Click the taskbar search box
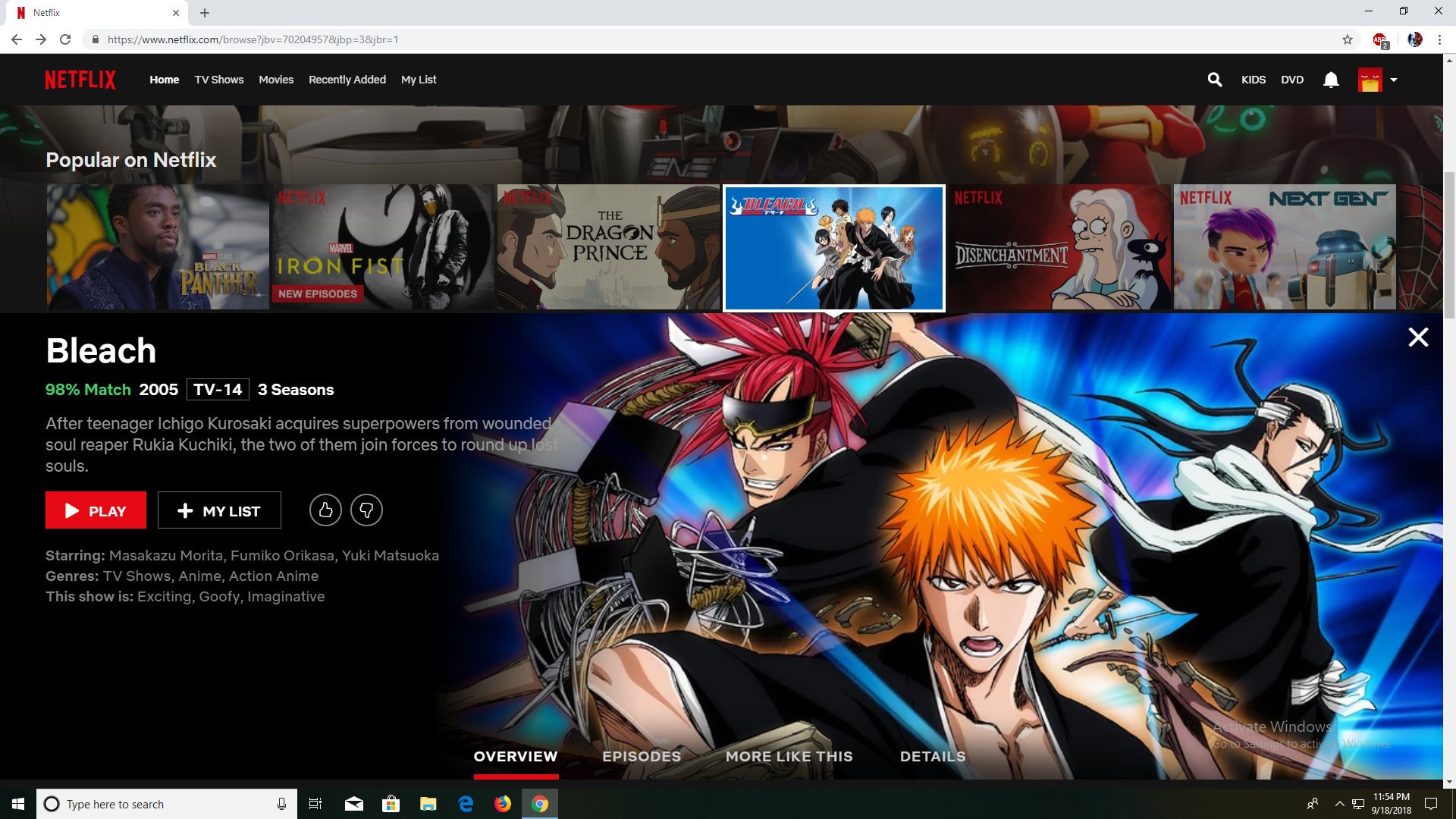Image resolution: width=1456 pixels, height=819 pixels. [167, 804]
